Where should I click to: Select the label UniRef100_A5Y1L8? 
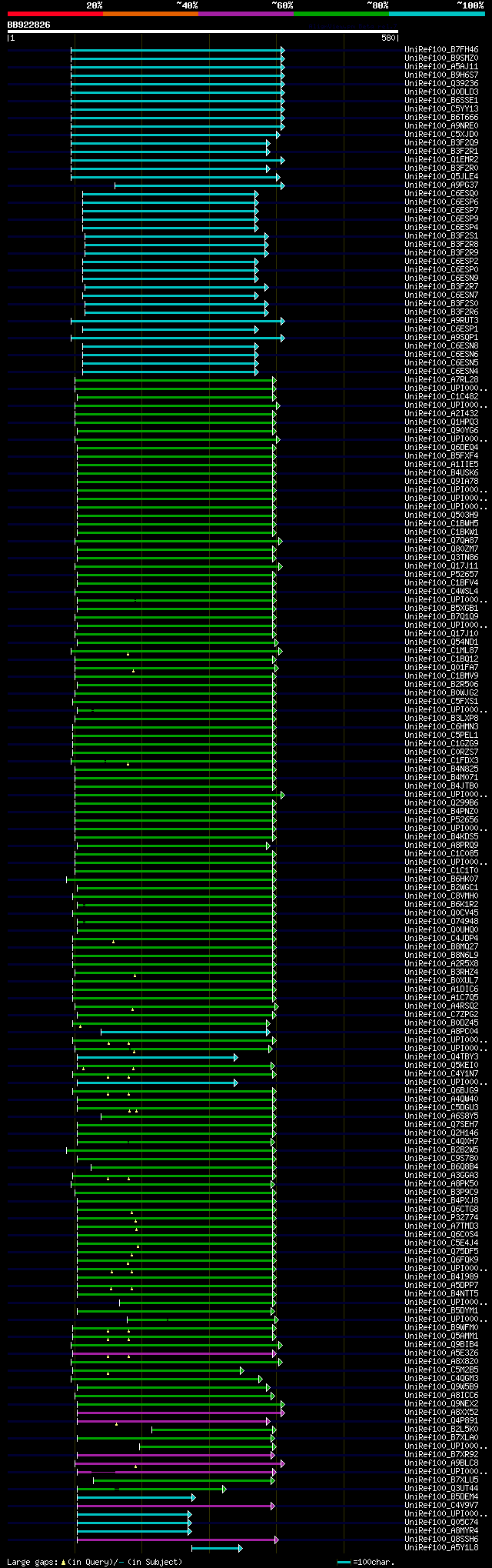441,1547
